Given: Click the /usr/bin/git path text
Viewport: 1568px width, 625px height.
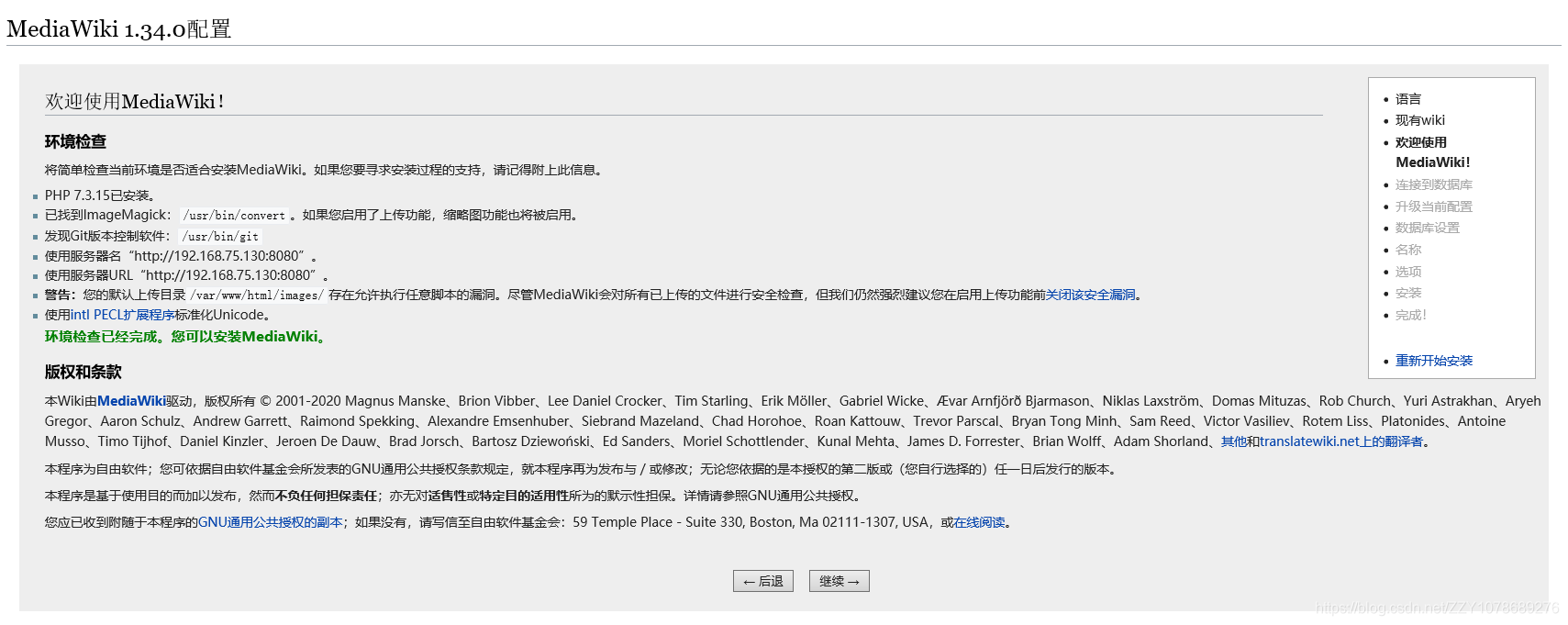Looking at the screenshot, I should click(220, 236).
